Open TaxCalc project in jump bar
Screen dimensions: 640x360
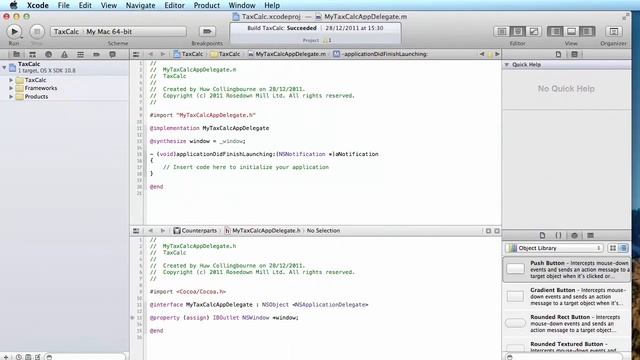pos(188,54)
